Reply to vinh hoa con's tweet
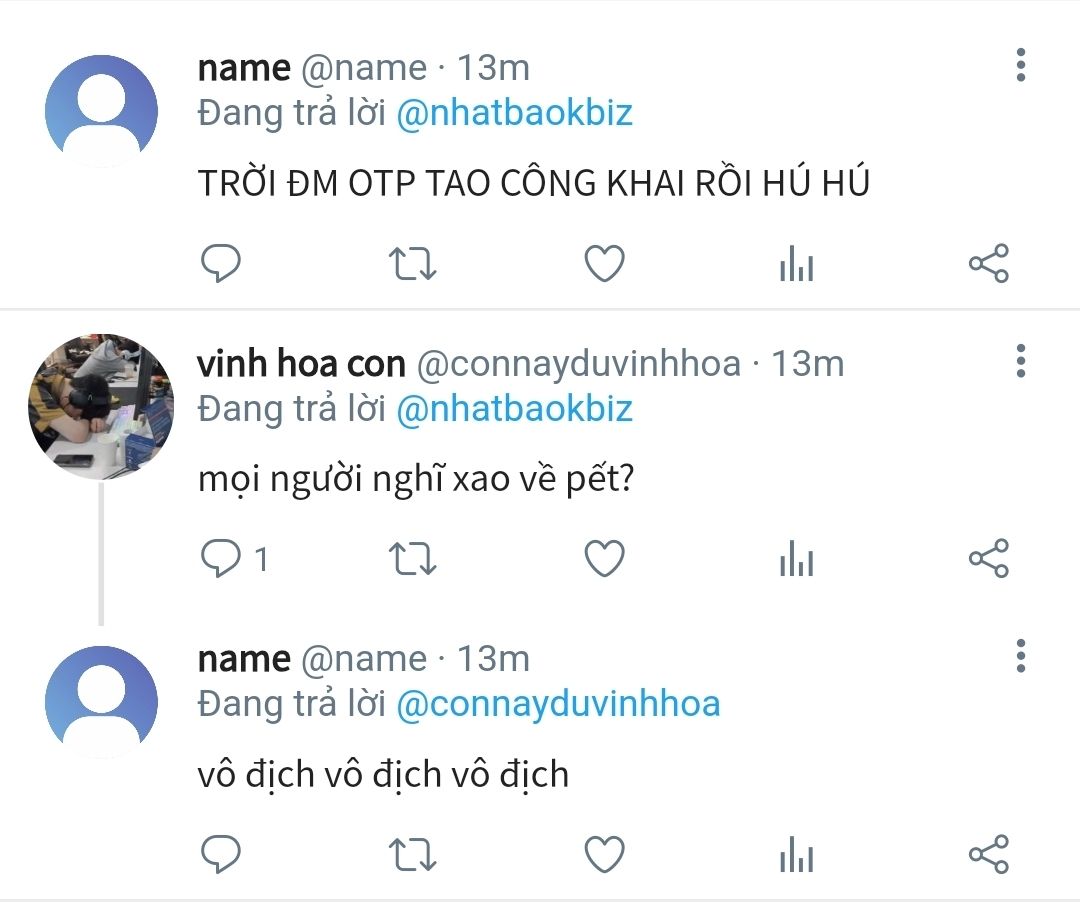Screen dimensions: 1080x903 221,559
